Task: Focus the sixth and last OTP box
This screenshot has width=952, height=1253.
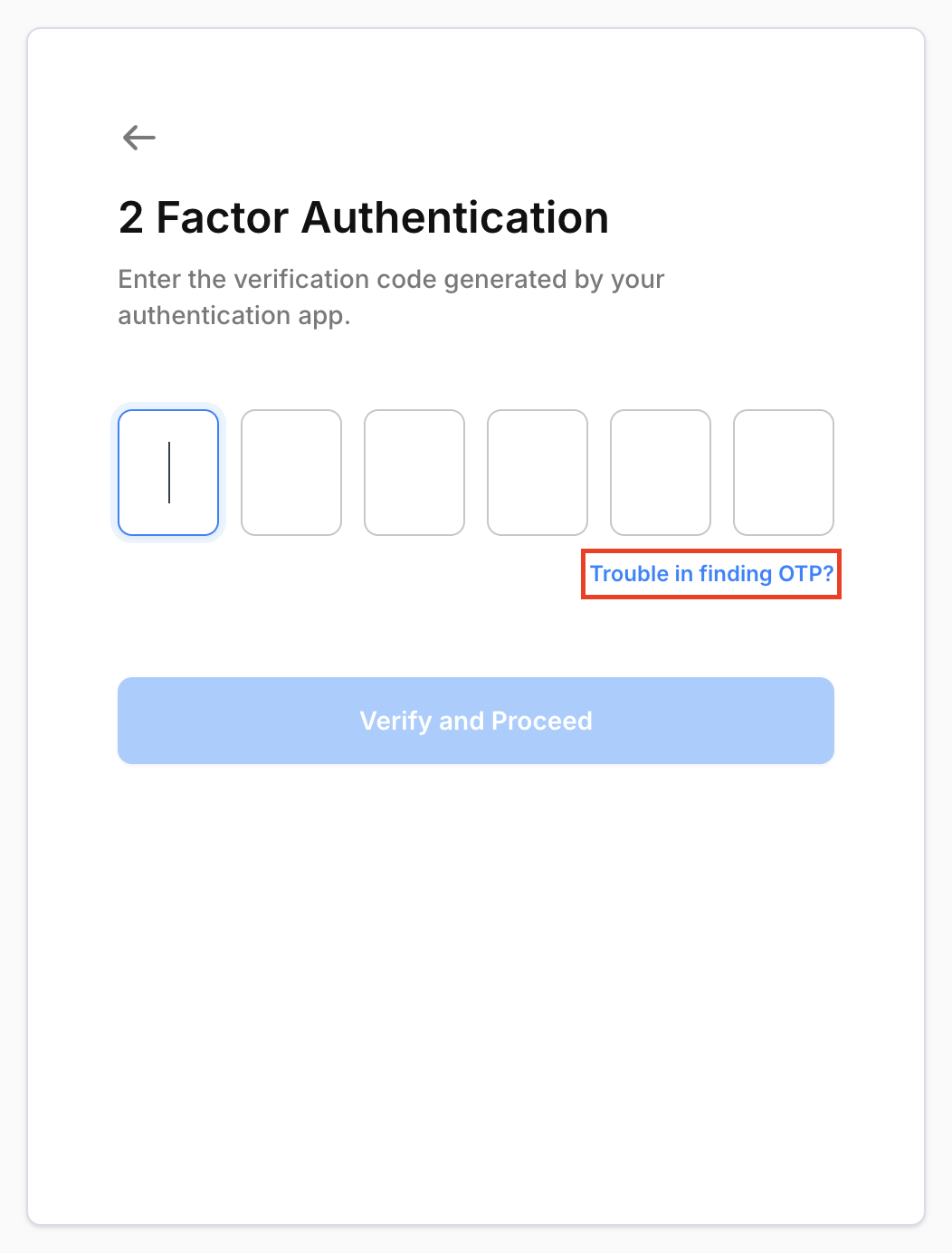Action: click(x=784, y=473)
